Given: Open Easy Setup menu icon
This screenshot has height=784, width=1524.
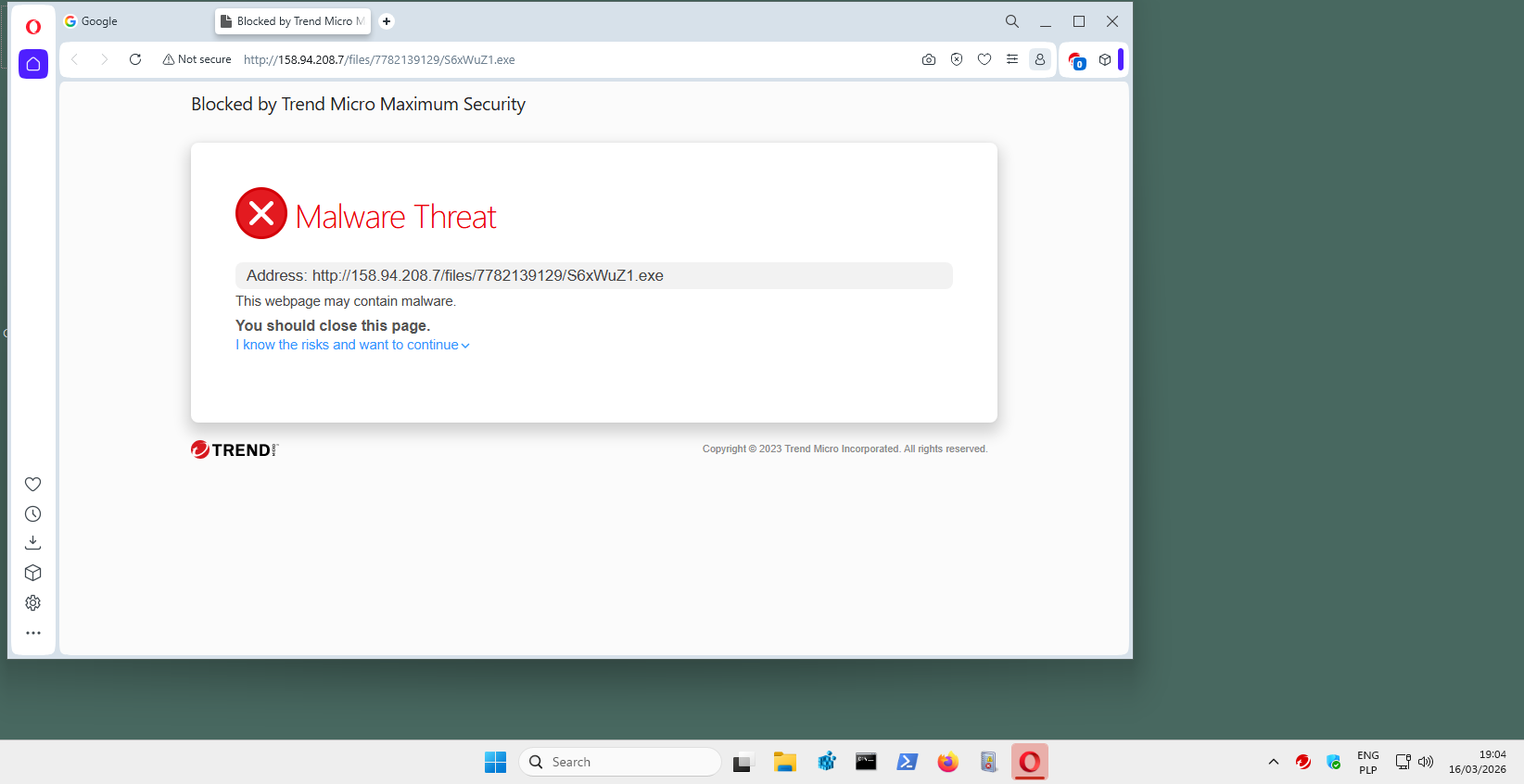Looking at the screenshot, I should [1012, 59].
